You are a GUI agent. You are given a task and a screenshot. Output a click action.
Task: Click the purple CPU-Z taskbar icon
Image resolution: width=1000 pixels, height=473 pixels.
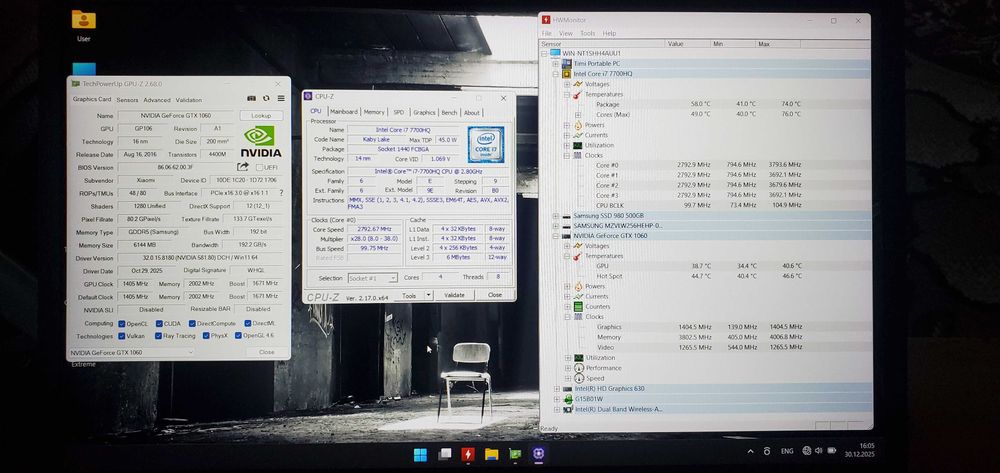click(x=539, y=455)
